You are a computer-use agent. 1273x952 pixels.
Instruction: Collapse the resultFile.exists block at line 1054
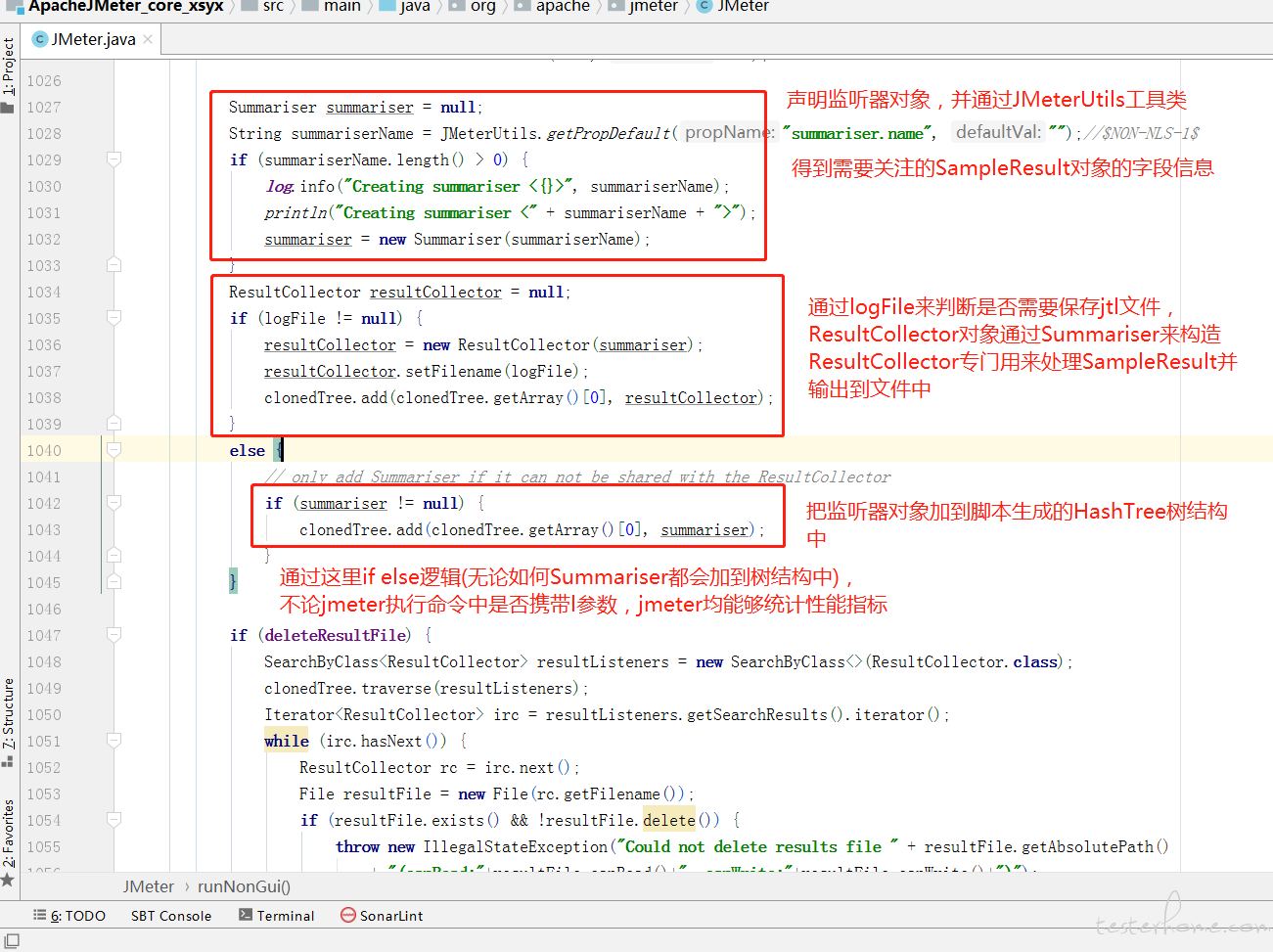[x=114, y=820]
